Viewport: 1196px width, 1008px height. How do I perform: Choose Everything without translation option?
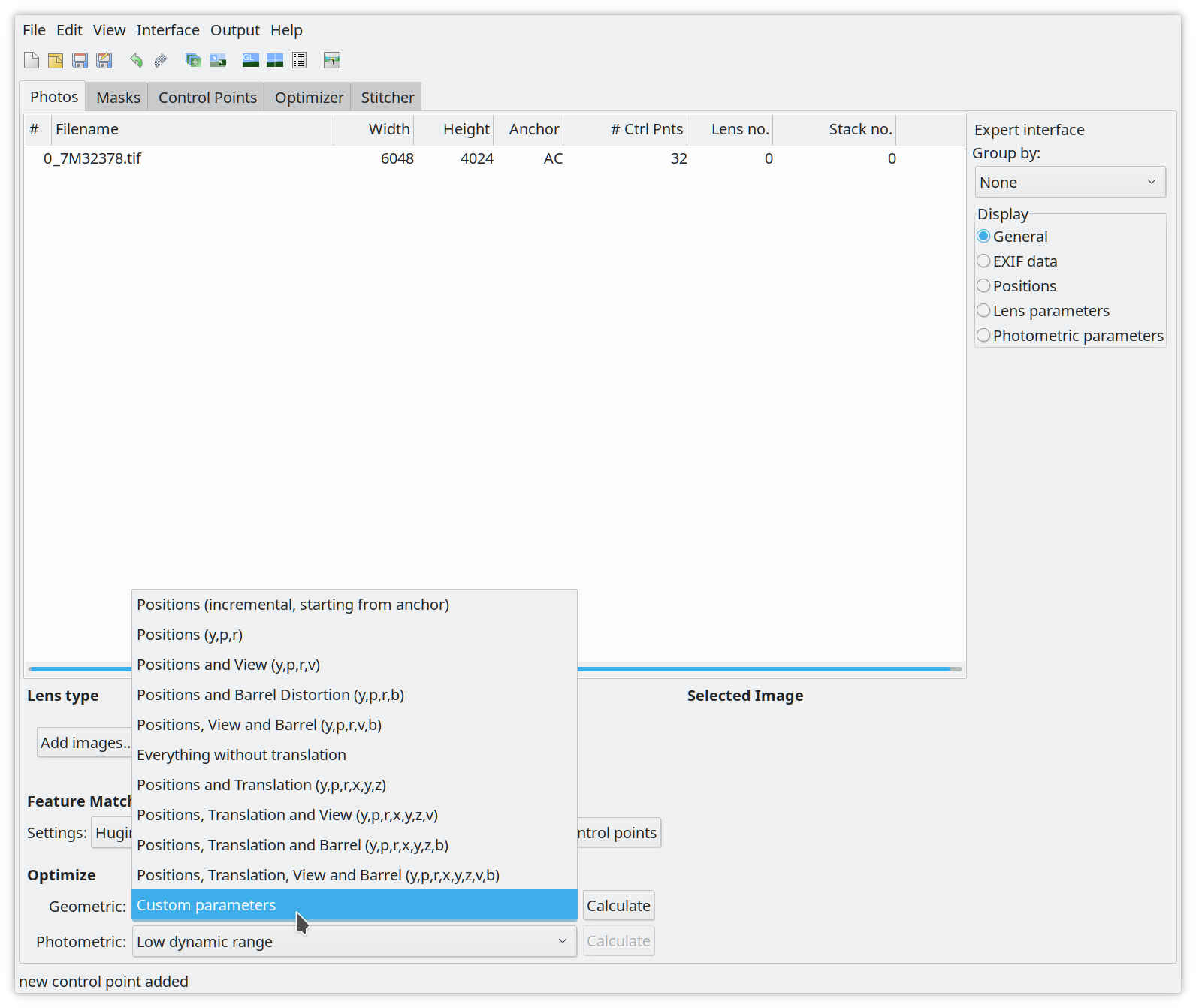(355, 755)
